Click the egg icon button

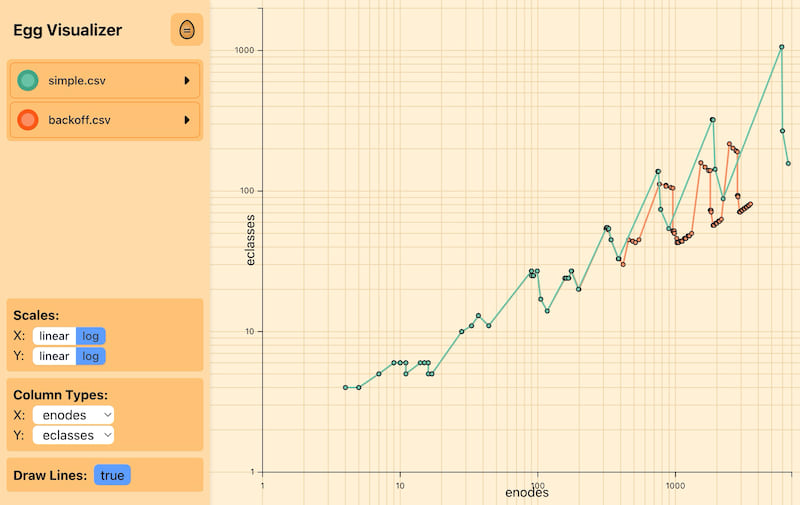(x=186, y=30)
